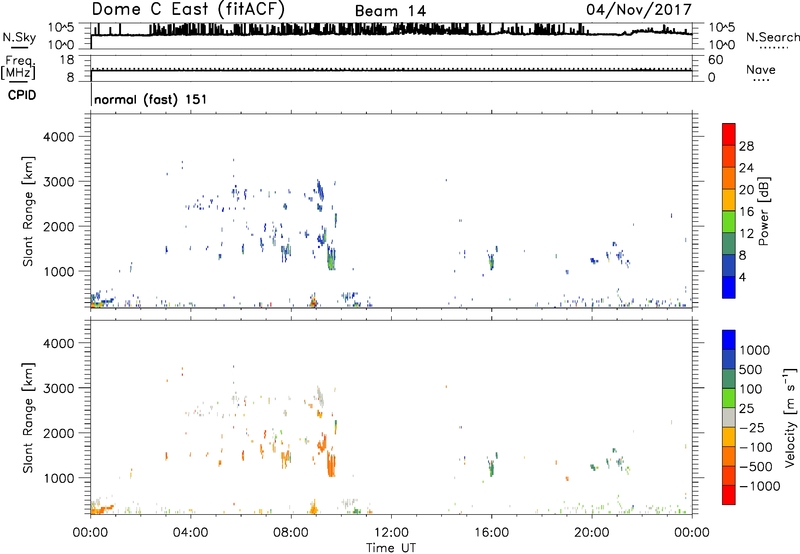Click the 16:00 time tick label
The width and height of the screenshot is (800, 554).
click(x=491, y=533)
